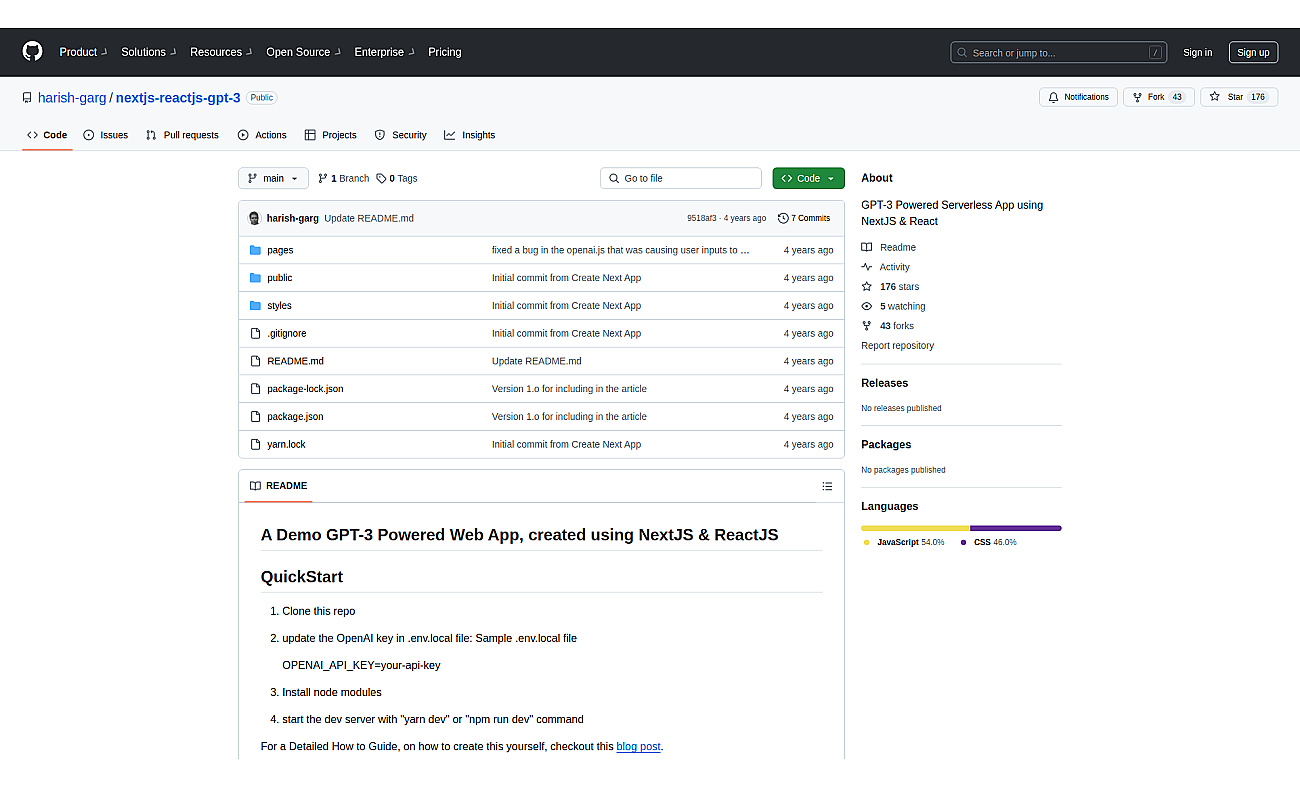
Task: Open the Solutions menu
Action: (x=148, y=52)
